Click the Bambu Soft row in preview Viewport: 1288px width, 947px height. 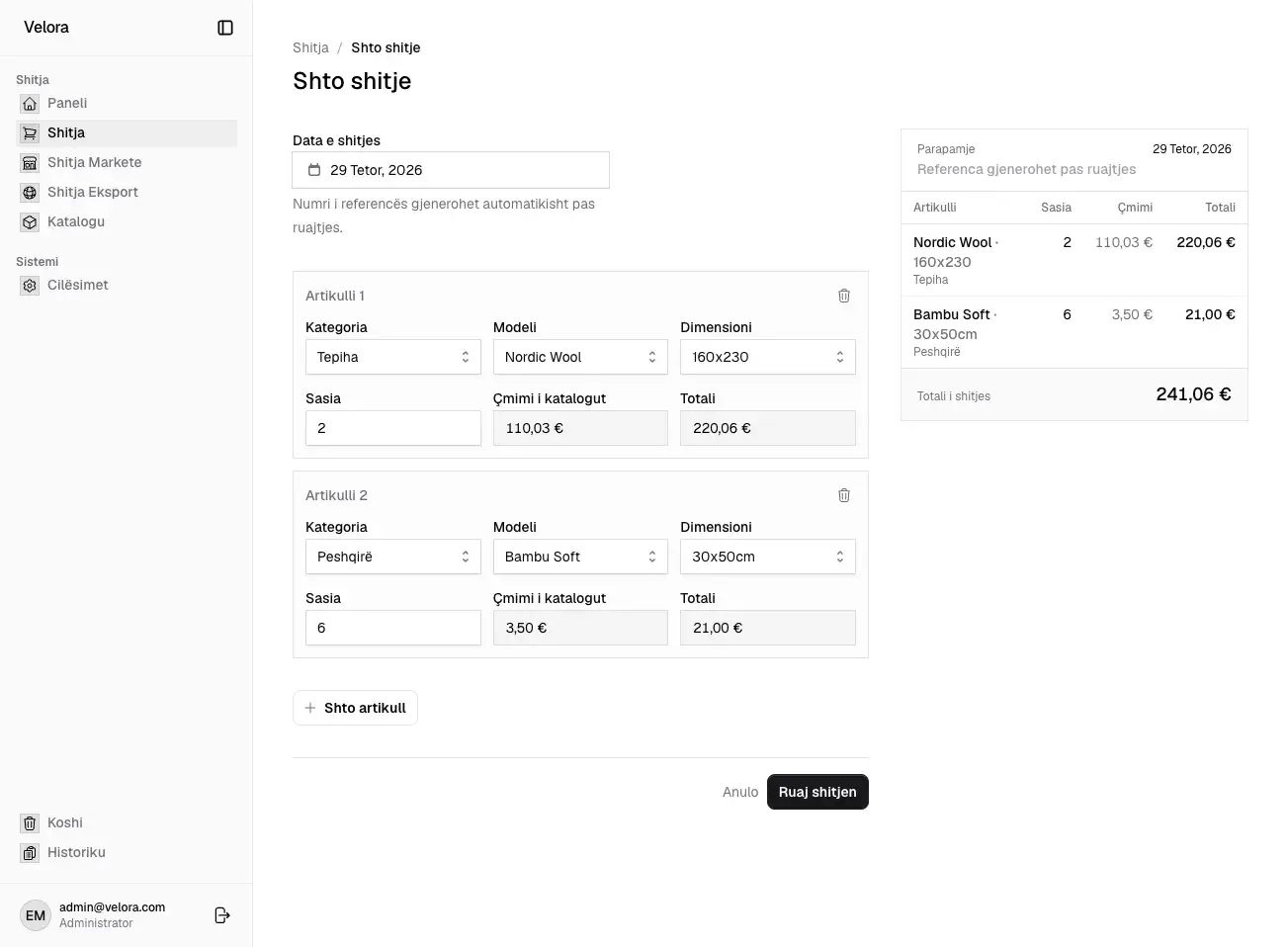(1074, 332)
